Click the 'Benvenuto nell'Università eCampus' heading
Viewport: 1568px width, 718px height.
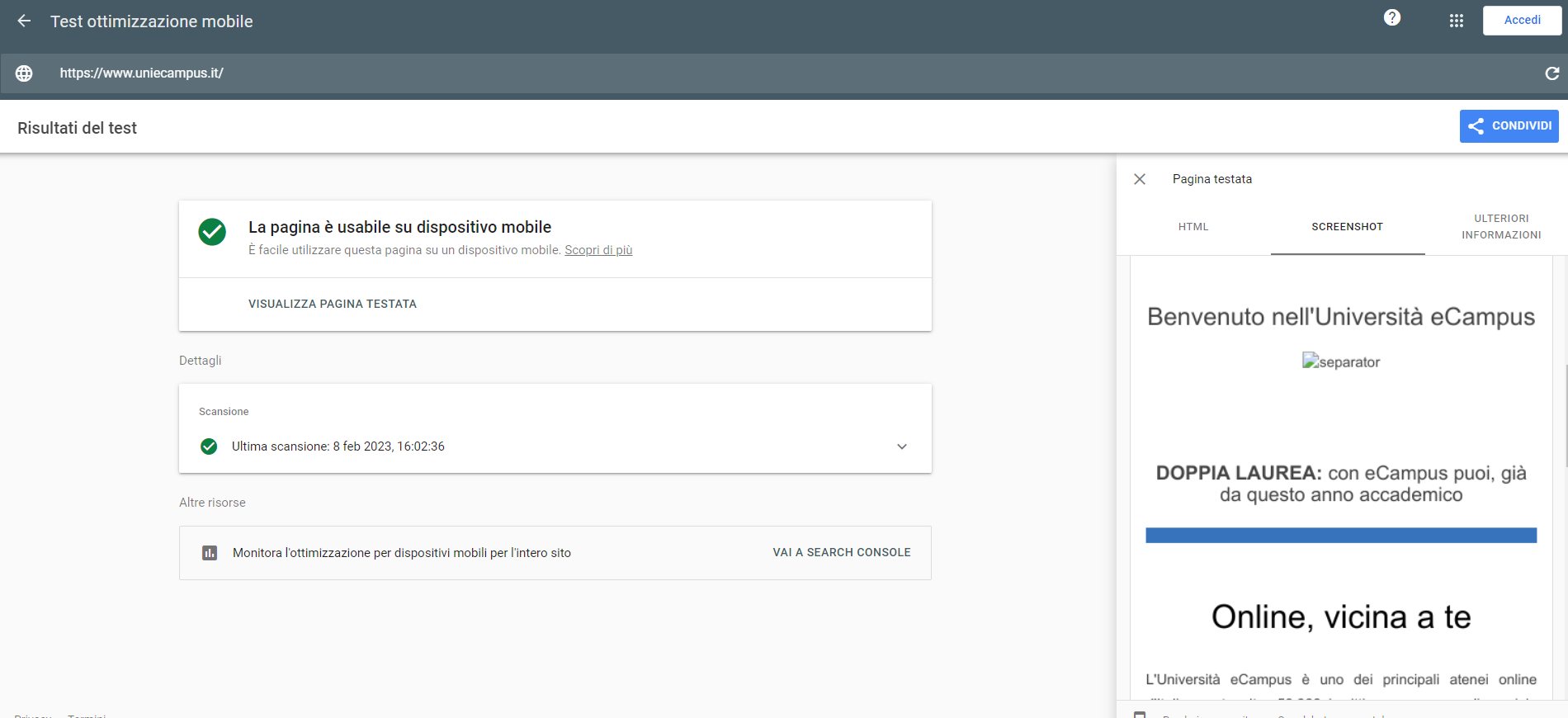[x=1341, y=317]
